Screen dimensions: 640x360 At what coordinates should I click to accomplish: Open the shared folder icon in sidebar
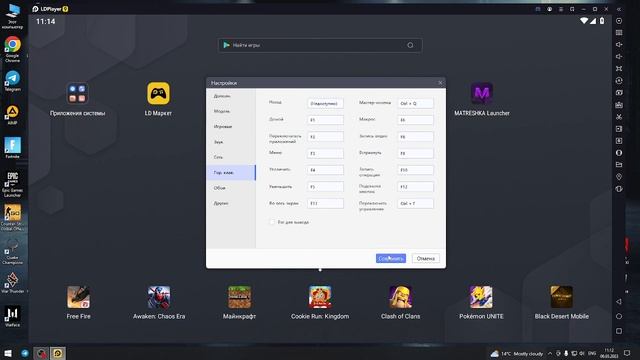pos(619,164)
